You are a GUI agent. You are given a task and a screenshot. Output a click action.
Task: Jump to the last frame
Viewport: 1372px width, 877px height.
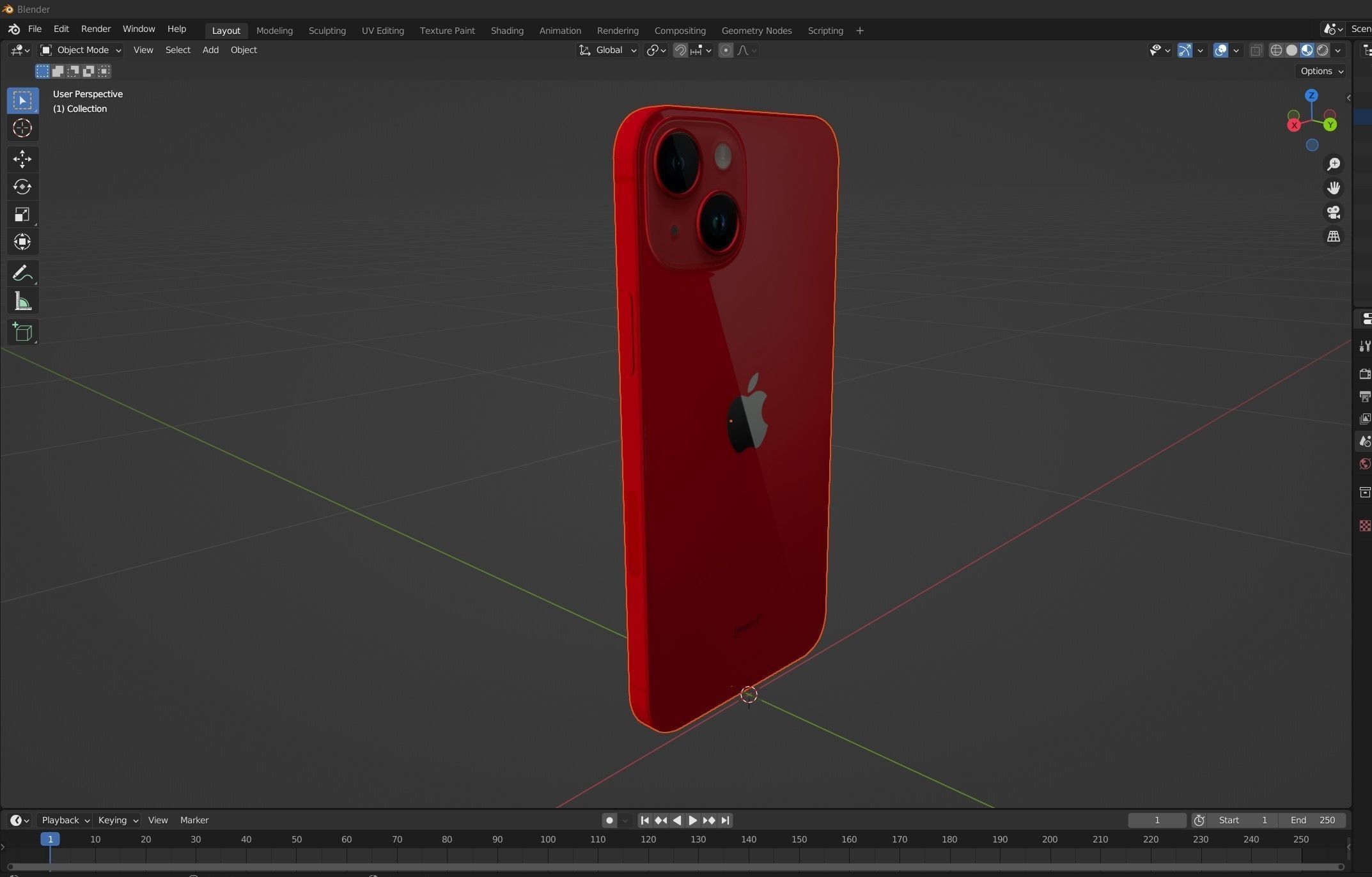coord(725,820)
